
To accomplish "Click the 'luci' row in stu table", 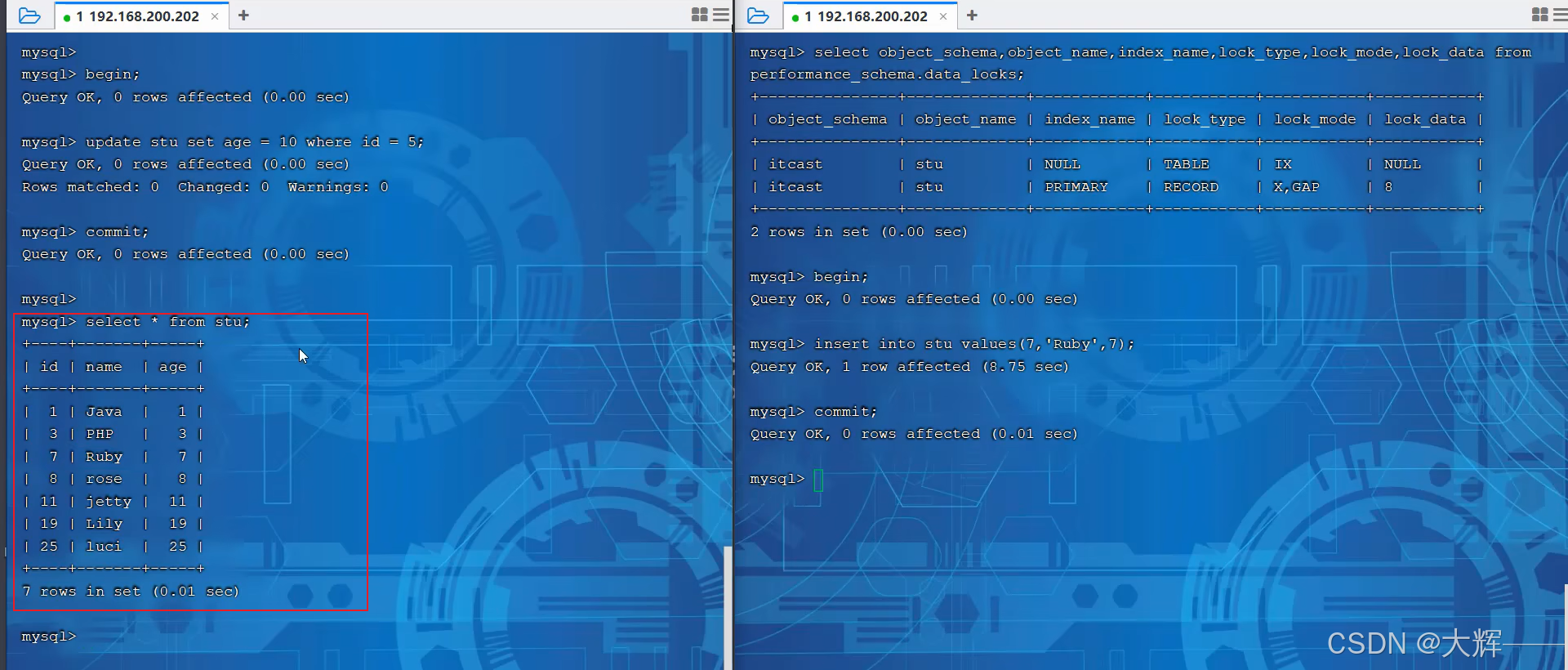I will 113,547.
